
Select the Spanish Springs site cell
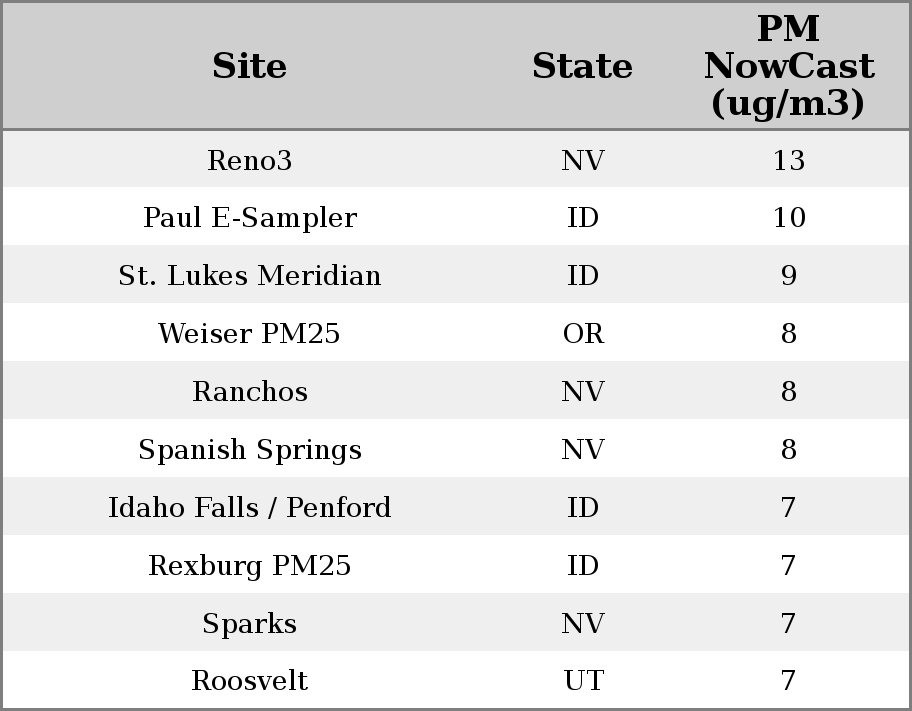click(249, 450)
